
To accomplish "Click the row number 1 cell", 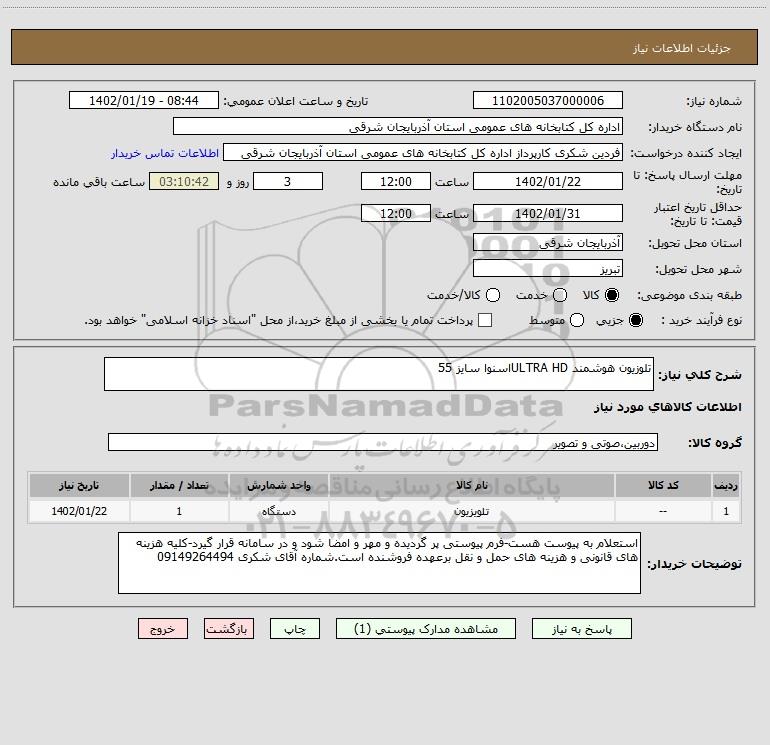I will point(726,511).
